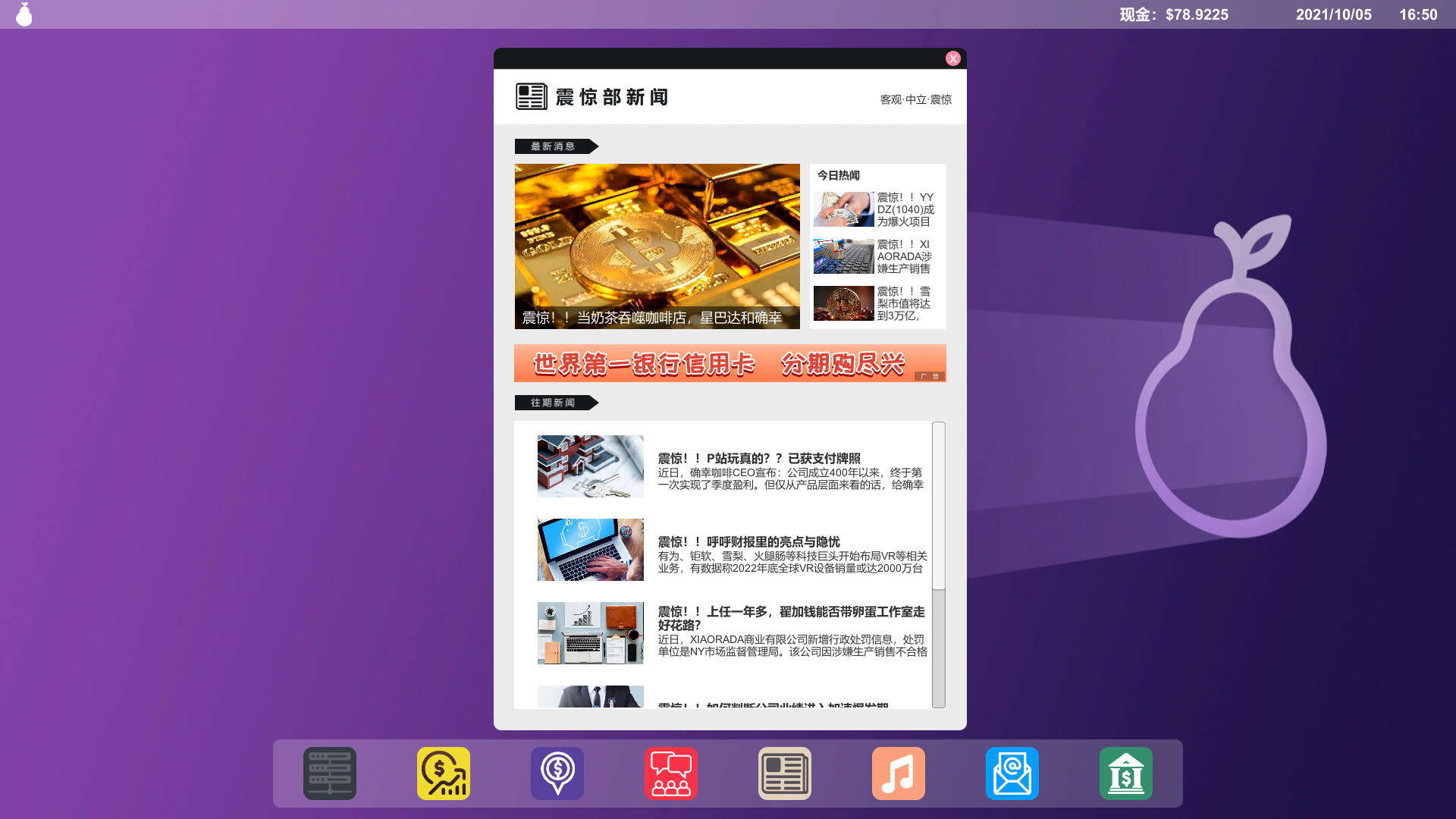Open the beige newspaper news app

(x=784, y=773)
